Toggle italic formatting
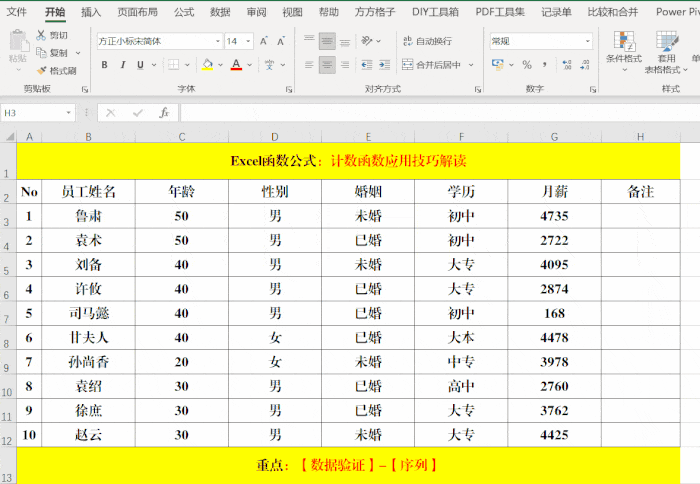Viewport: 700px width, 484px height. click(123, 65)
